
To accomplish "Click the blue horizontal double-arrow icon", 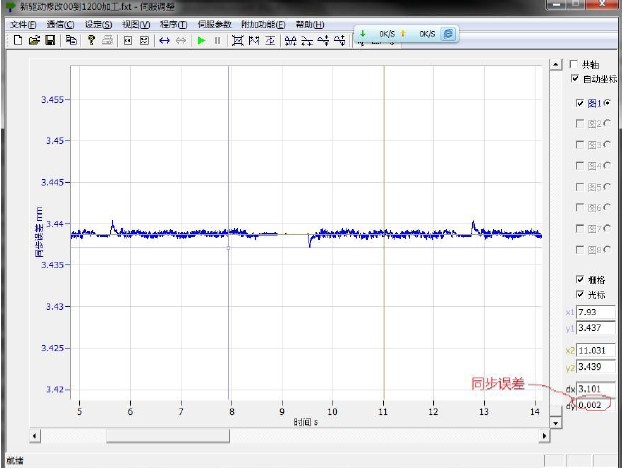I will [164, 40].
